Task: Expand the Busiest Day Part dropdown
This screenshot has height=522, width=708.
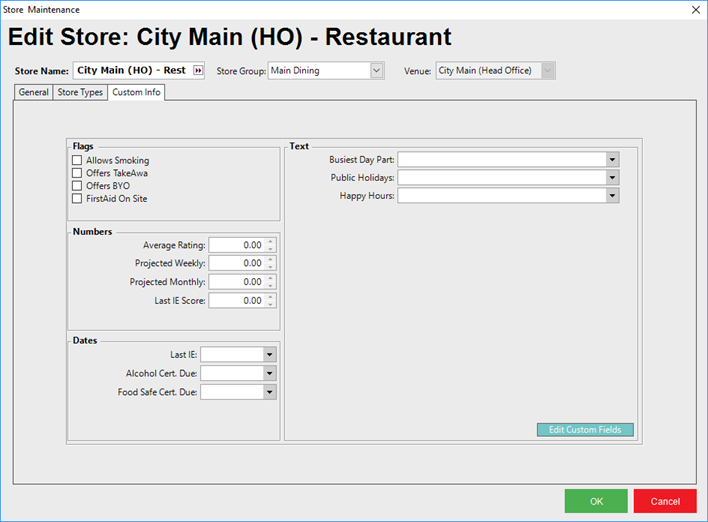Action: pyautogui.click(x=611, y=159)
